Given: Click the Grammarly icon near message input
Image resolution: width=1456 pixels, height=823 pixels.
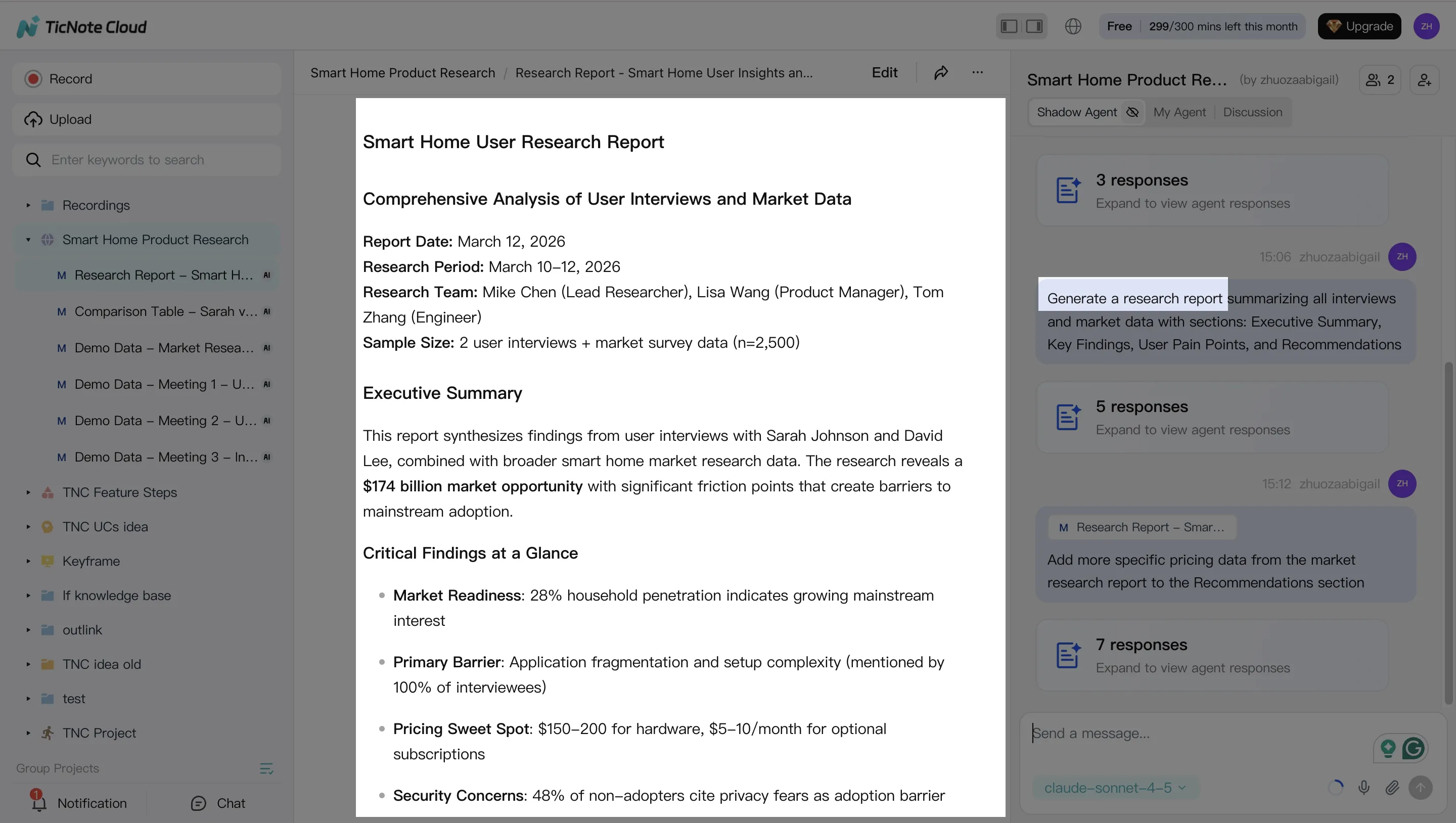Looking at the screenshot, I should point(1413,748).
